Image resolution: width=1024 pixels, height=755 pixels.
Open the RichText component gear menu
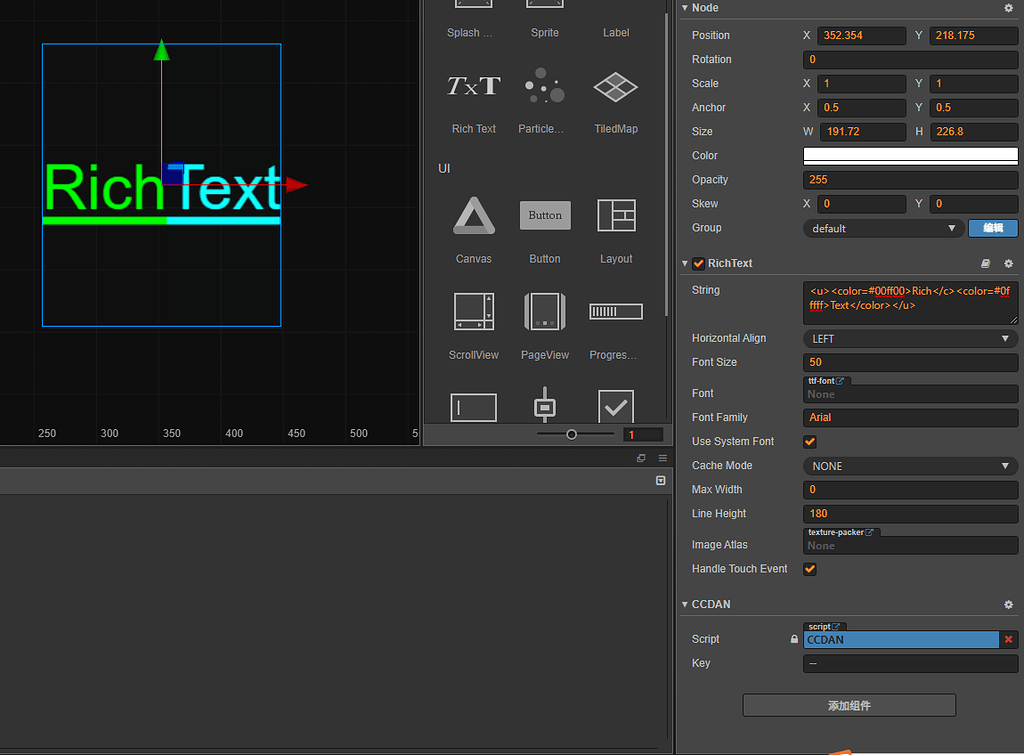[x=1008, y=263]
